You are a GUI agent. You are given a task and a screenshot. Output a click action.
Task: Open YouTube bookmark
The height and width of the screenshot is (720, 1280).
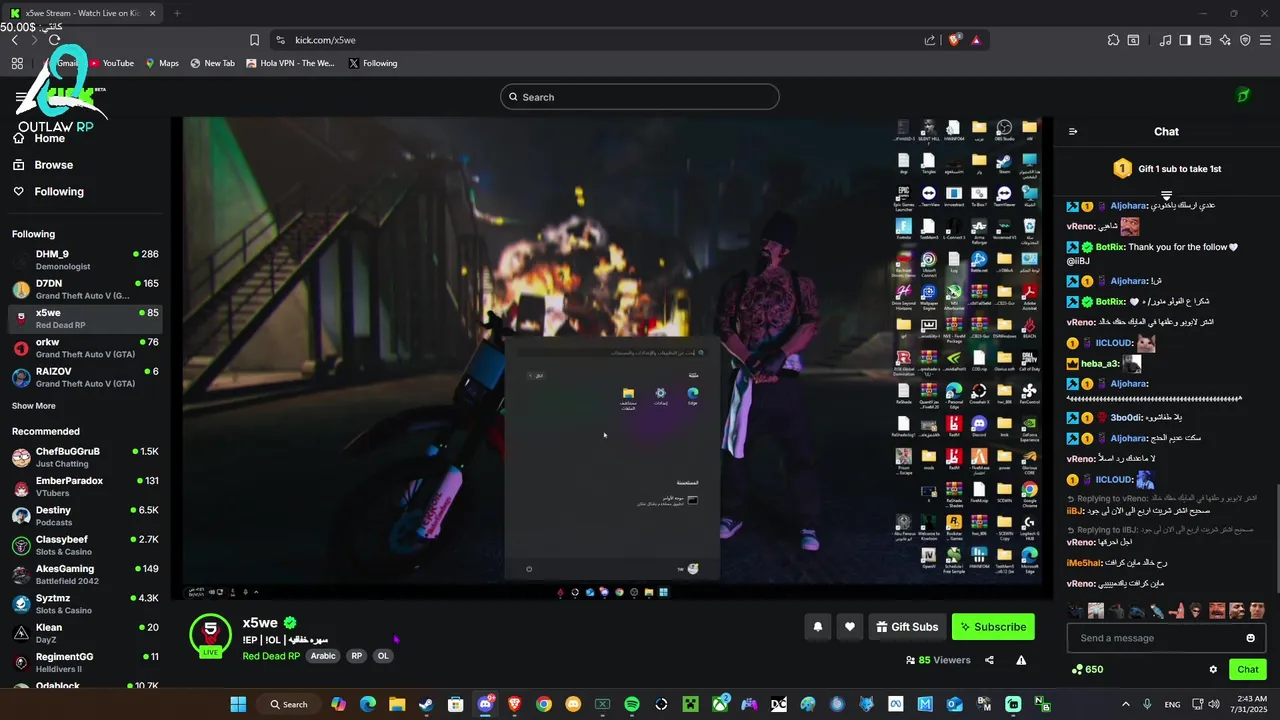click(x=111, y=63)
